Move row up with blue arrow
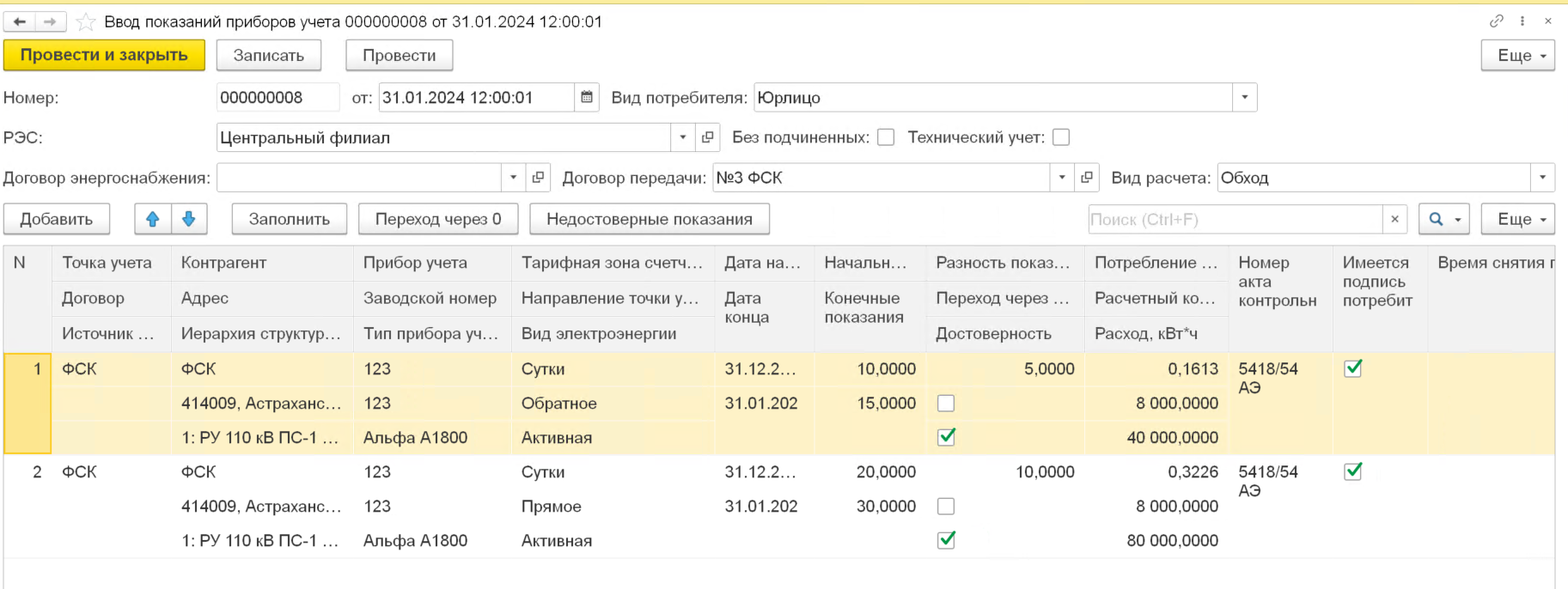The height and width of the screenshot is (589, 1568). pos(153,219)
